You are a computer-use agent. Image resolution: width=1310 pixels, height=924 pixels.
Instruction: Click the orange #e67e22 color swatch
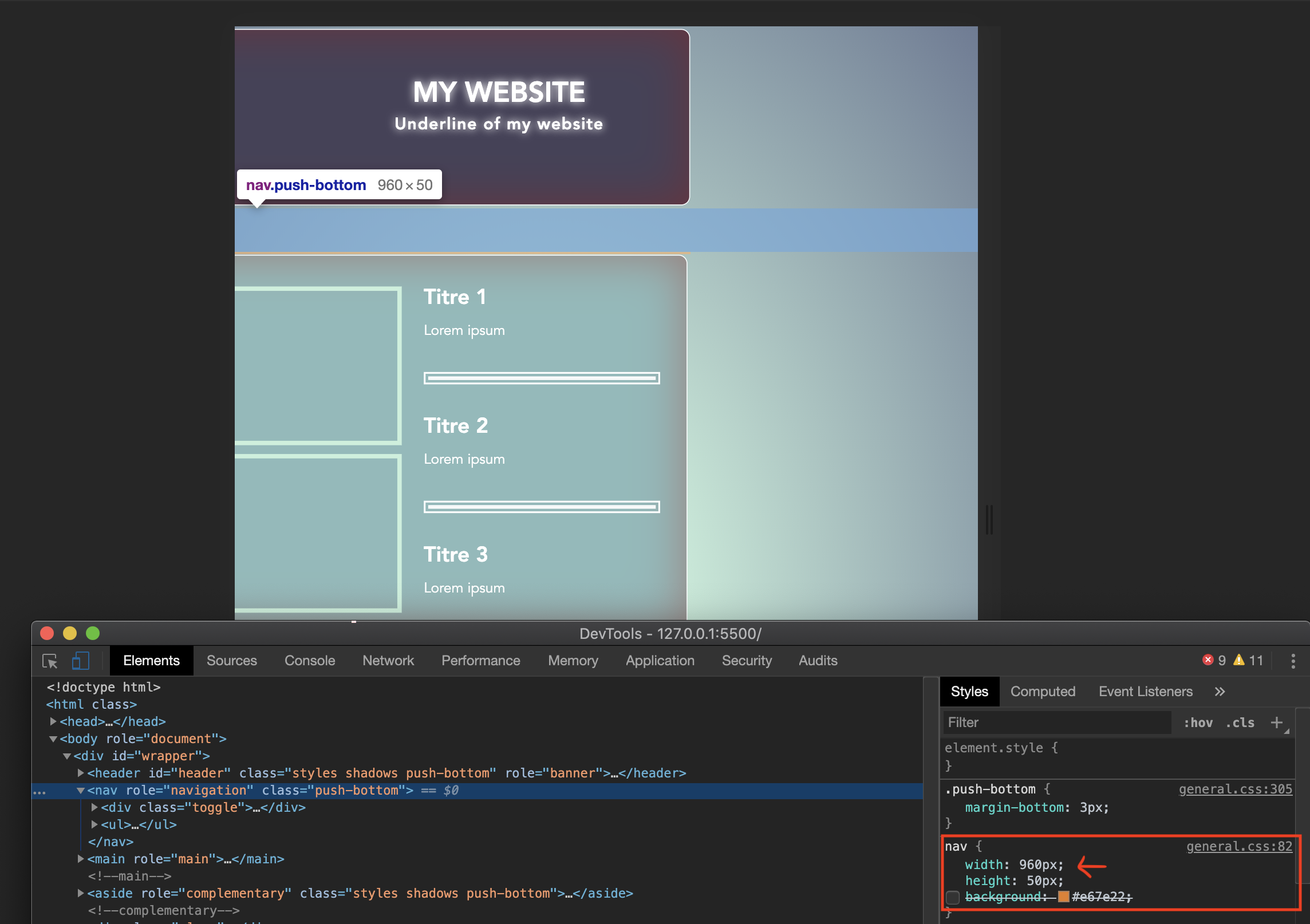pos(1063,897)
